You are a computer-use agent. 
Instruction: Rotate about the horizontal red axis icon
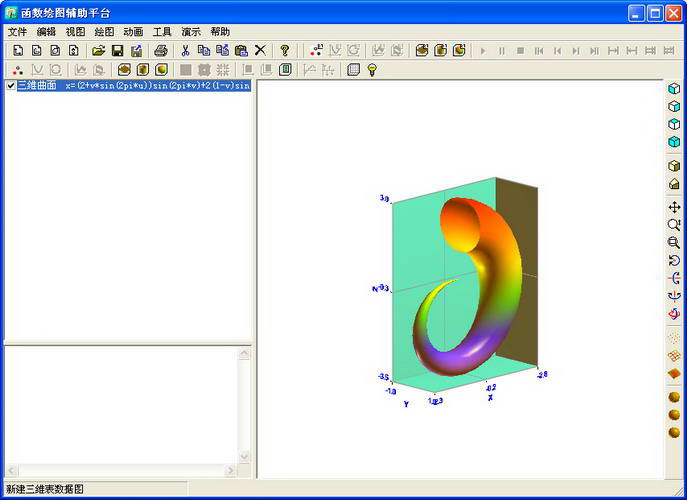(674, 278)
